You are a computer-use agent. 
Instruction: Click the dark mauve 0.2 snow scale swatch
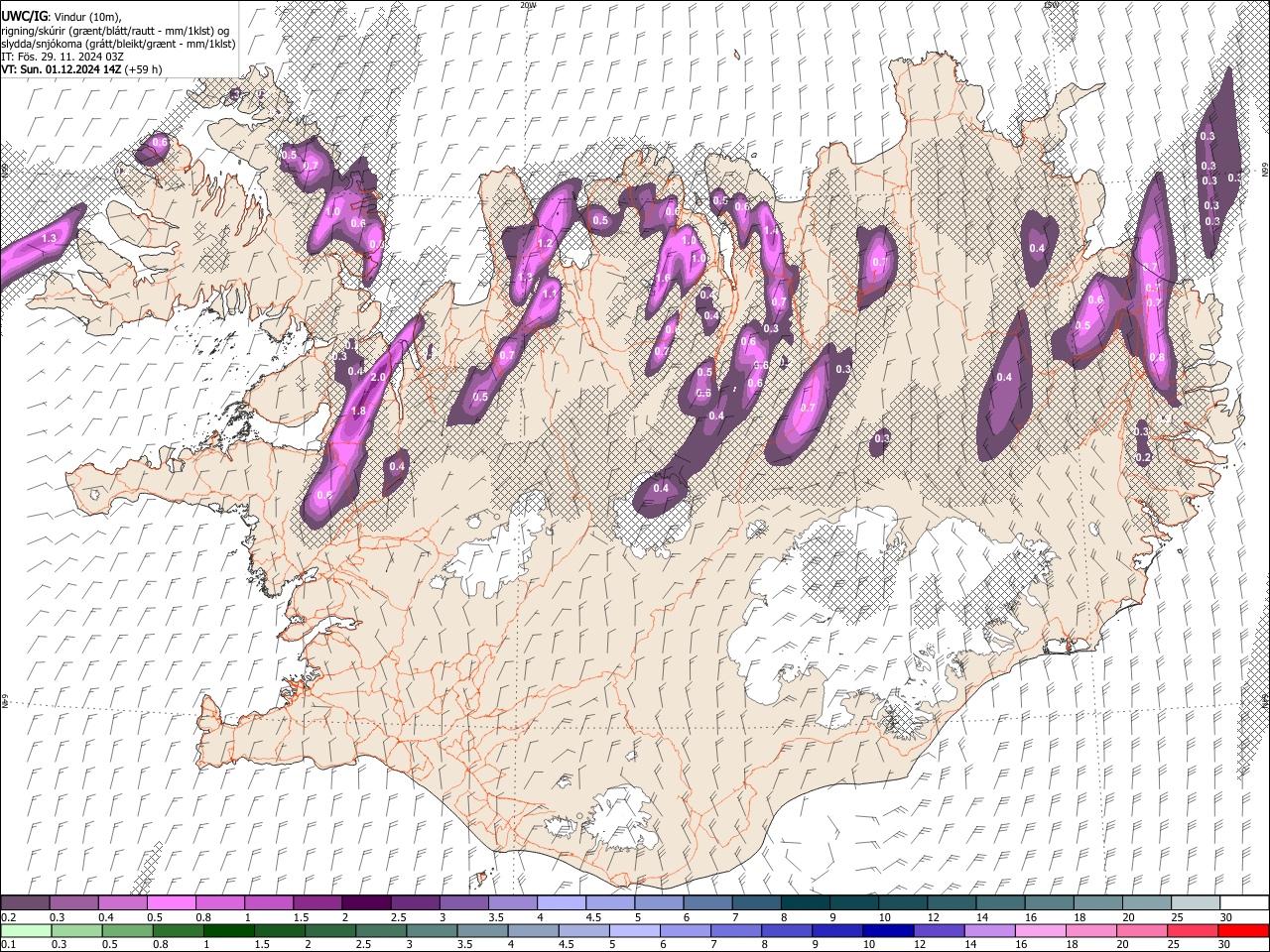point(26,902)
